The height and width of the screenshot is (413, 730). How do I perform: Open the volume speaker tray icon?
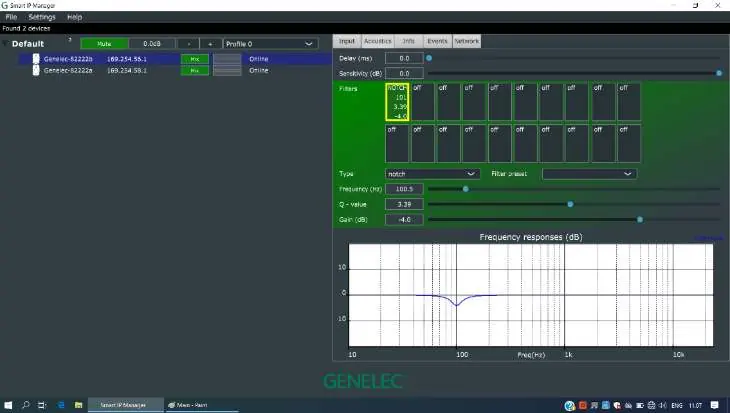[662, 406]
